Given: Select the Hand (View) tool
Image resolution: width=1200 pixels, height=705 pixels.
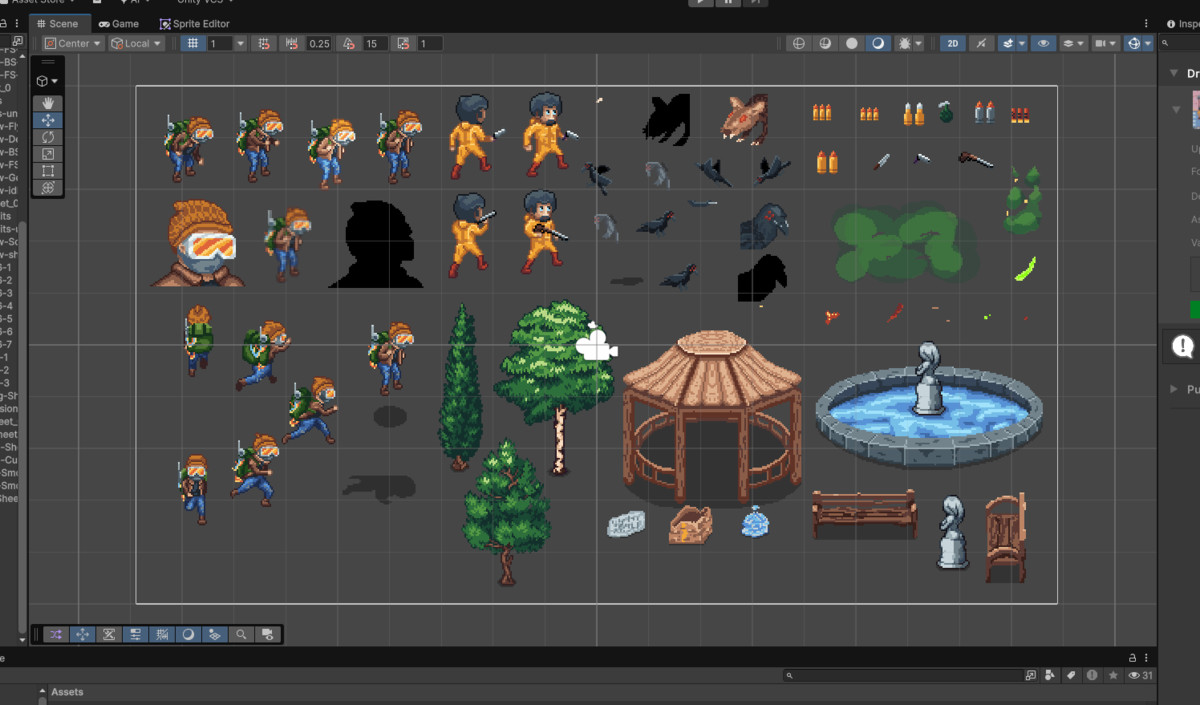Looking at the screenshot, I should (x=48, y=103).
